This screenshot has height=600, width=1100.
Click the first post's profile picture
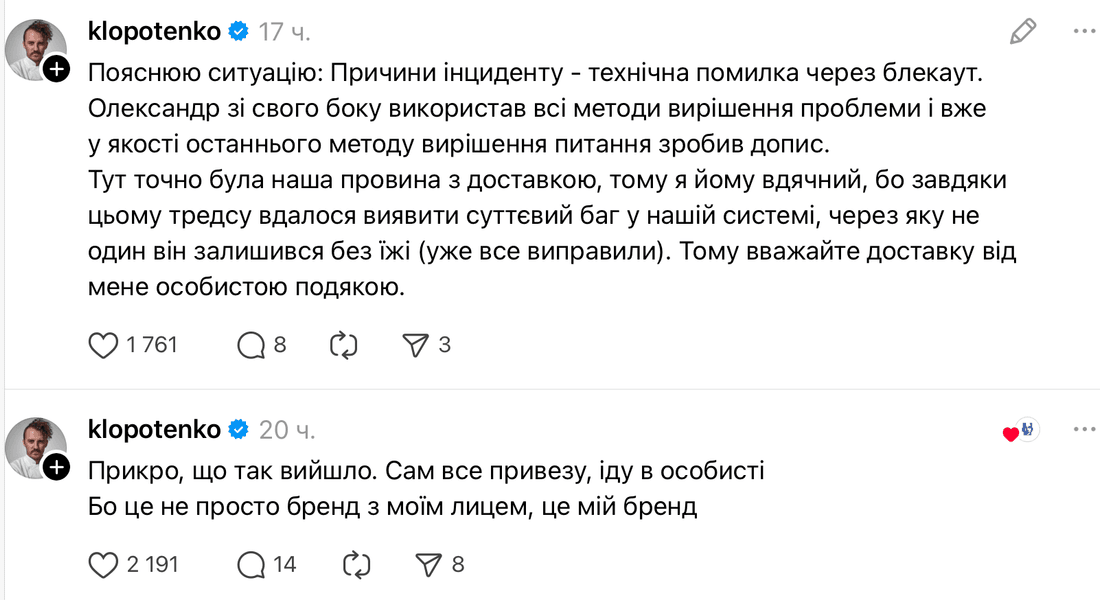pos(34,48)
